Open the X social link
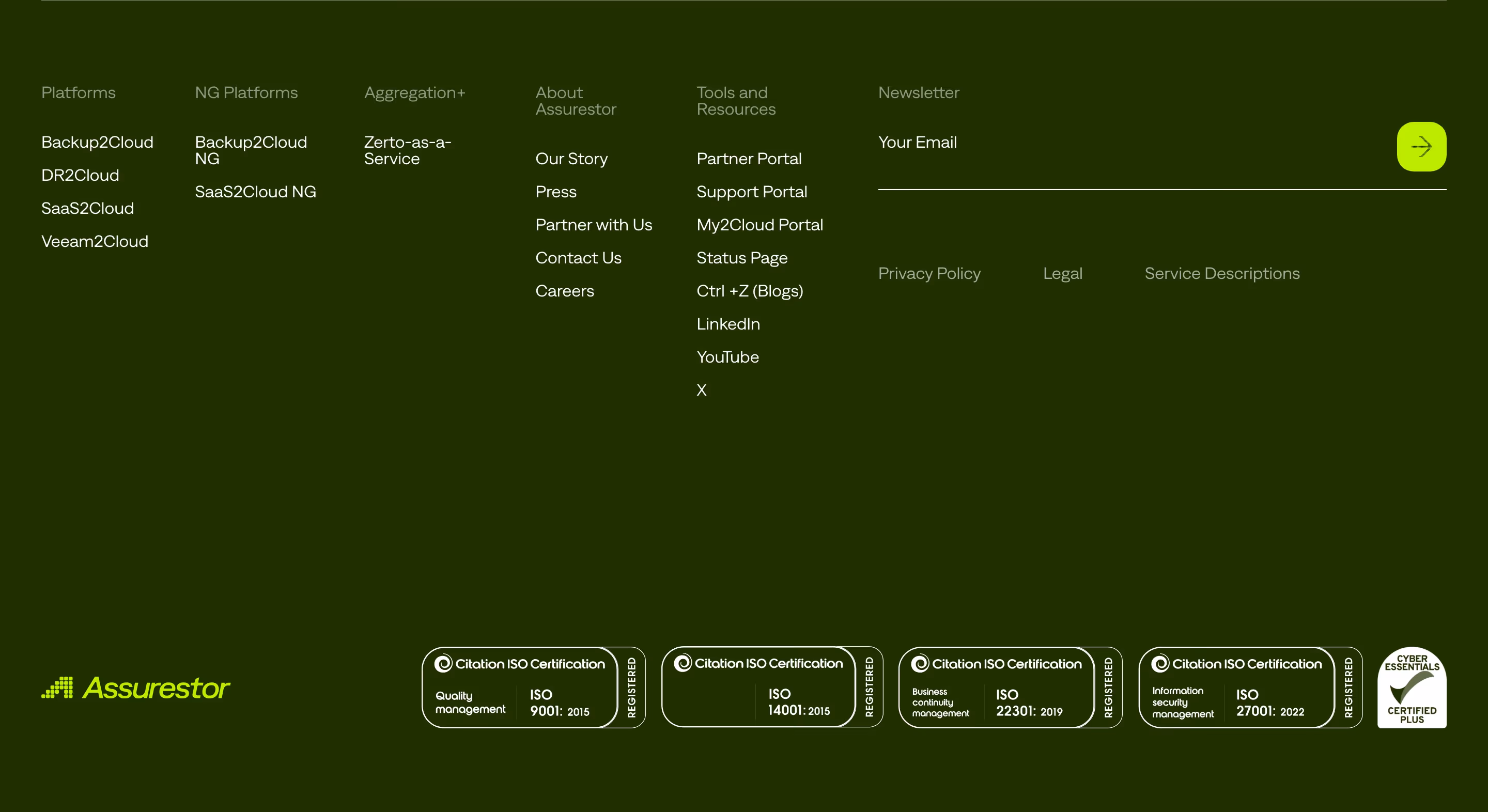The width and height of the screenshot is (1488, 812). click(x=701, y=391)
